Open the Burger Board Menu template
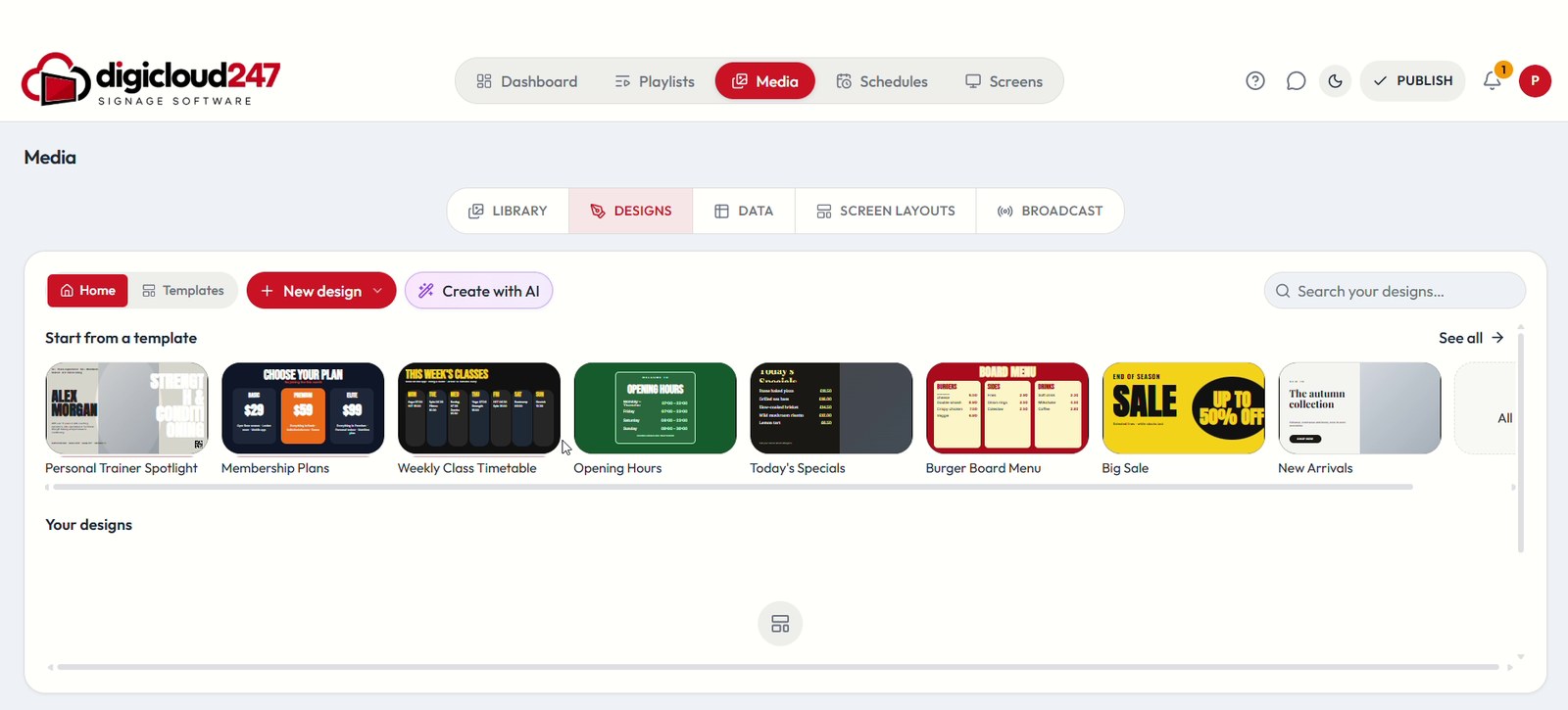The image size is (1568, 710). tap(1007, 408)
